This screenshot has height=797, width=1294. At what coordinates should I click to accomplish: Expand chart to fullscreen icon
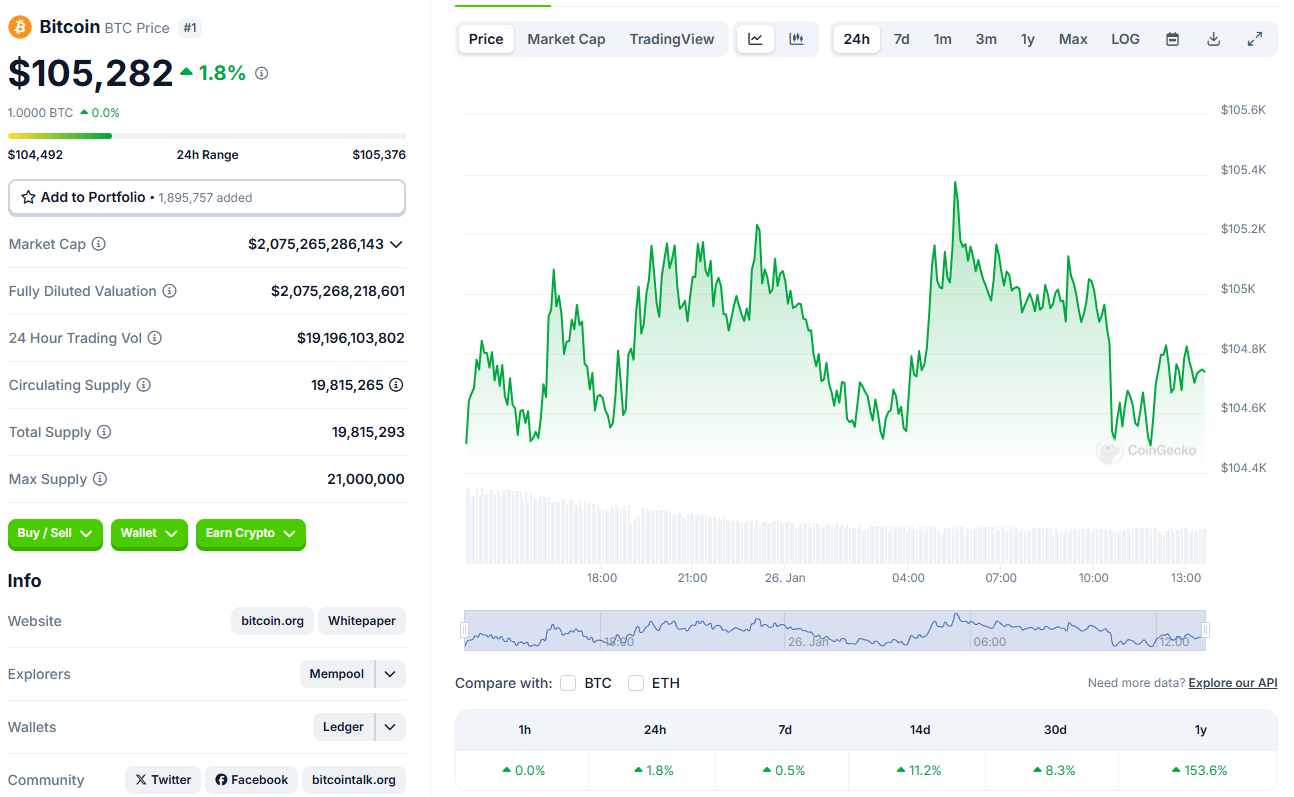pyautogui.click(x=1255, y=39)
